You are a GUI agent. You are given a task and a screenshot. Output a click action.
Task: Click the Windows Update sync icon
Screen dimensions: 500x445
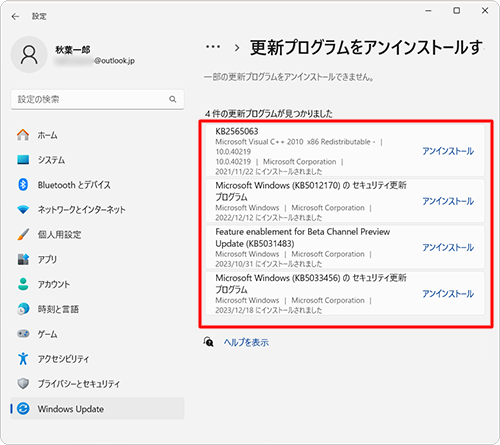[23, 409]
